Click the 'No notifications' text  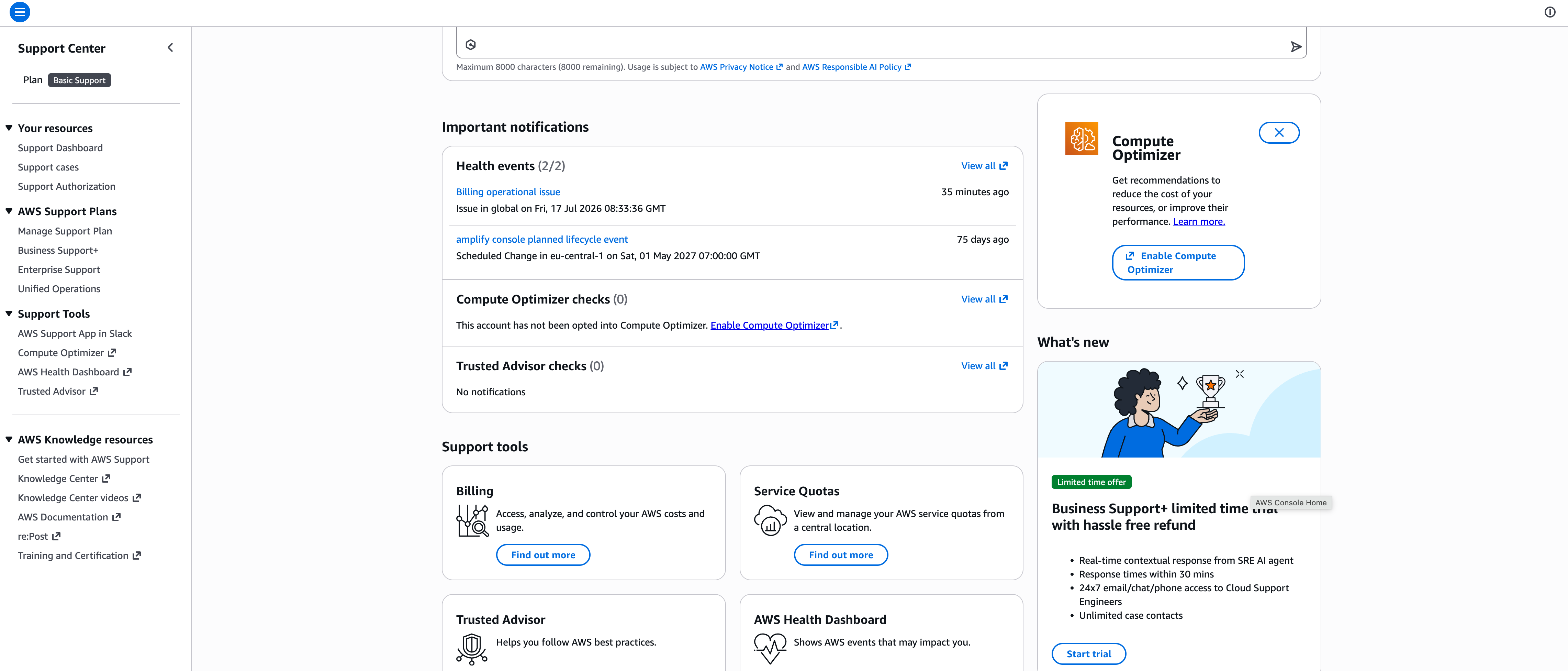point(491,392)
